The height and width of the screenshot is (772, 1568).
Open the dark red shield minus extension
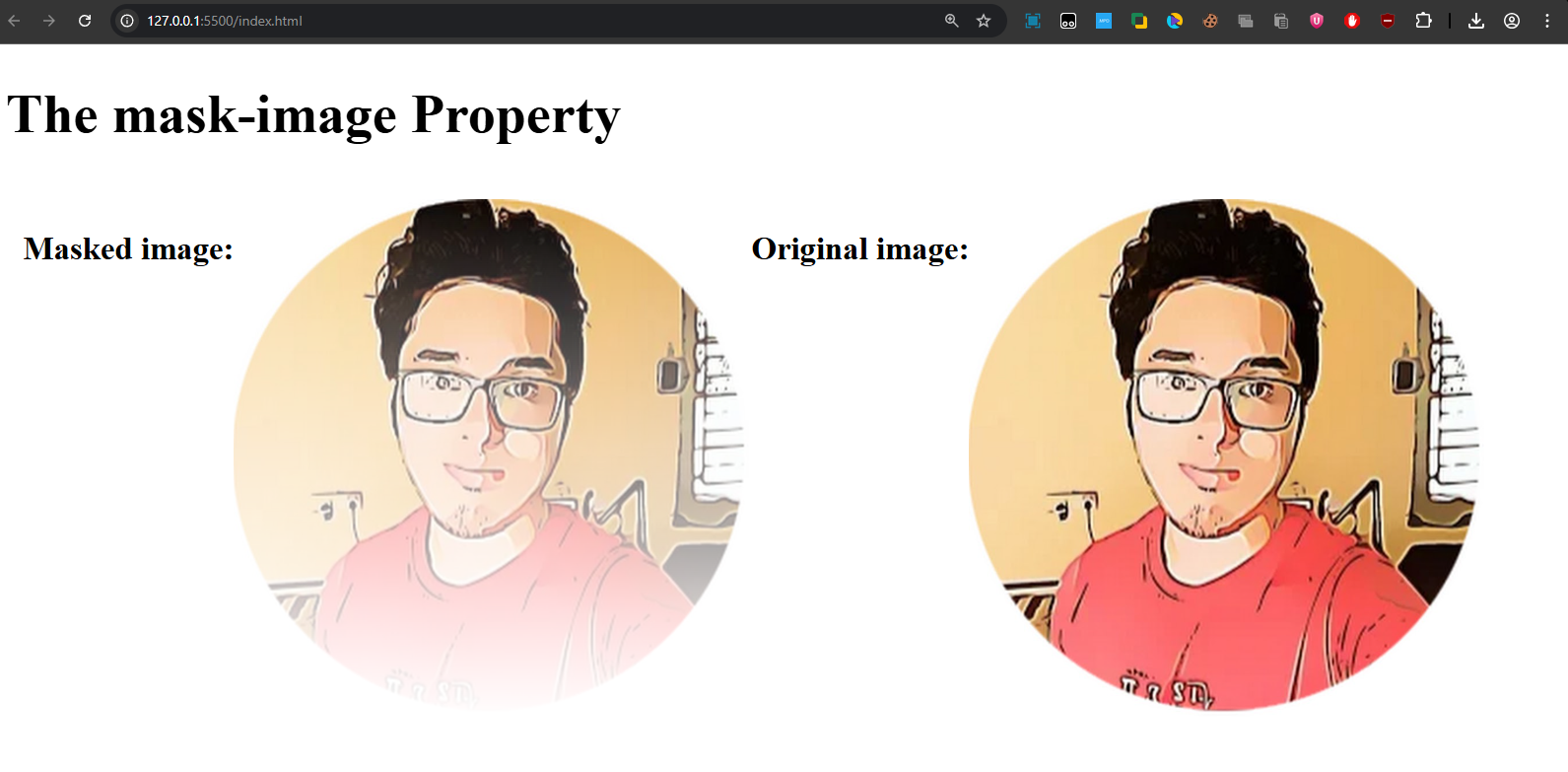point(1388,21)
